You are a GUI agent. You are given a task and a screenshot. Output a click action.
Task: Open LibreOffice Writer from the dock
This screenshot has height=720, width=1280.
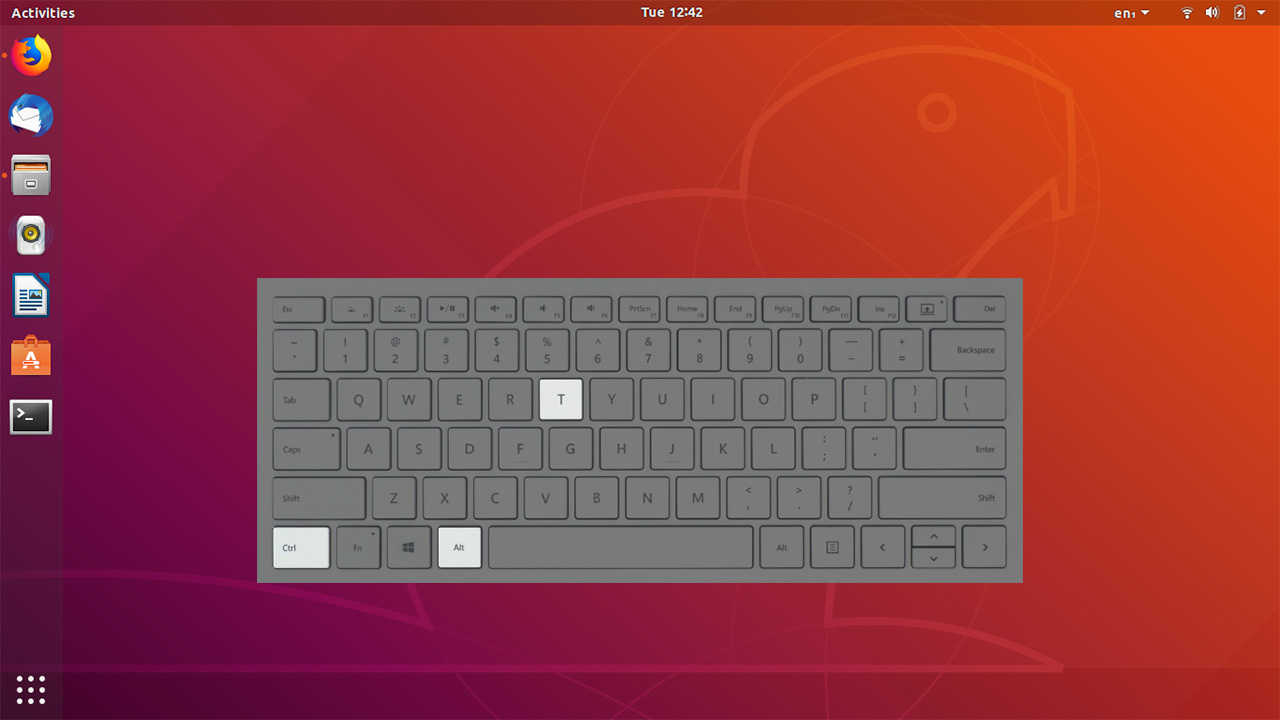tap(31, 296)
